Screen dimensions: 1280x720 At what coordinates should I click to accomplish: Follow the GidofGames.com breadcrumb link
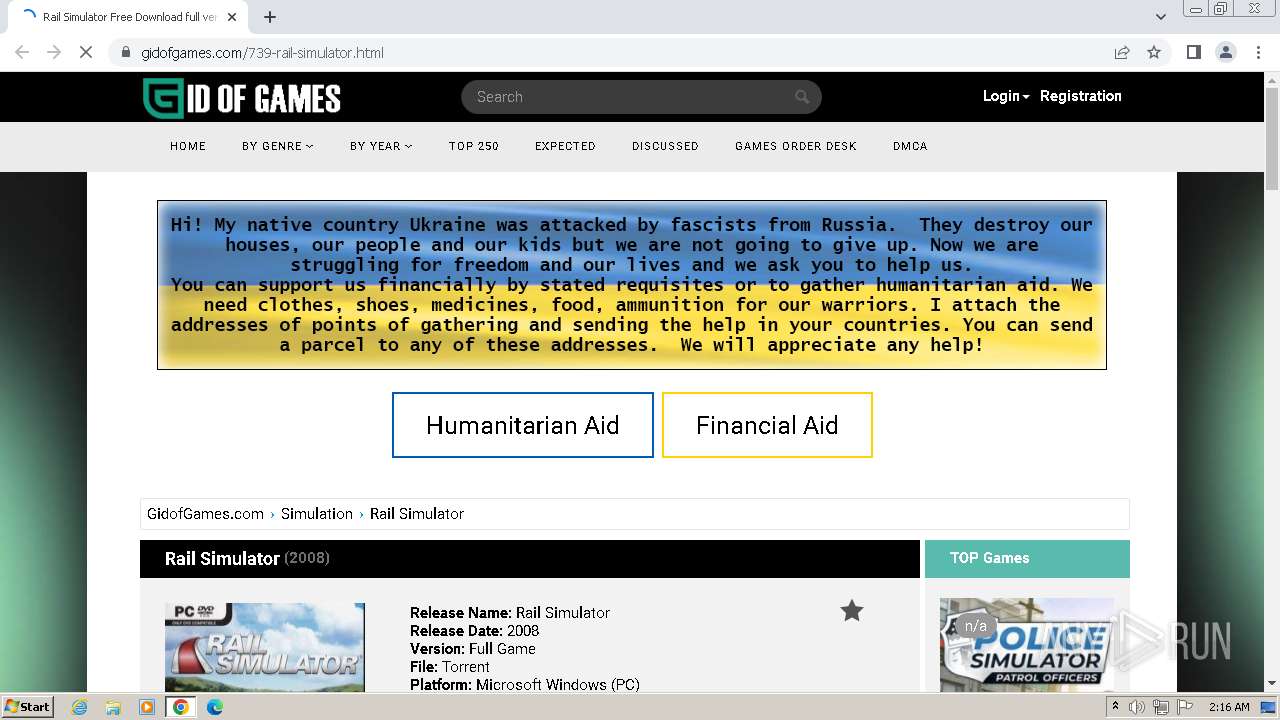205,514
